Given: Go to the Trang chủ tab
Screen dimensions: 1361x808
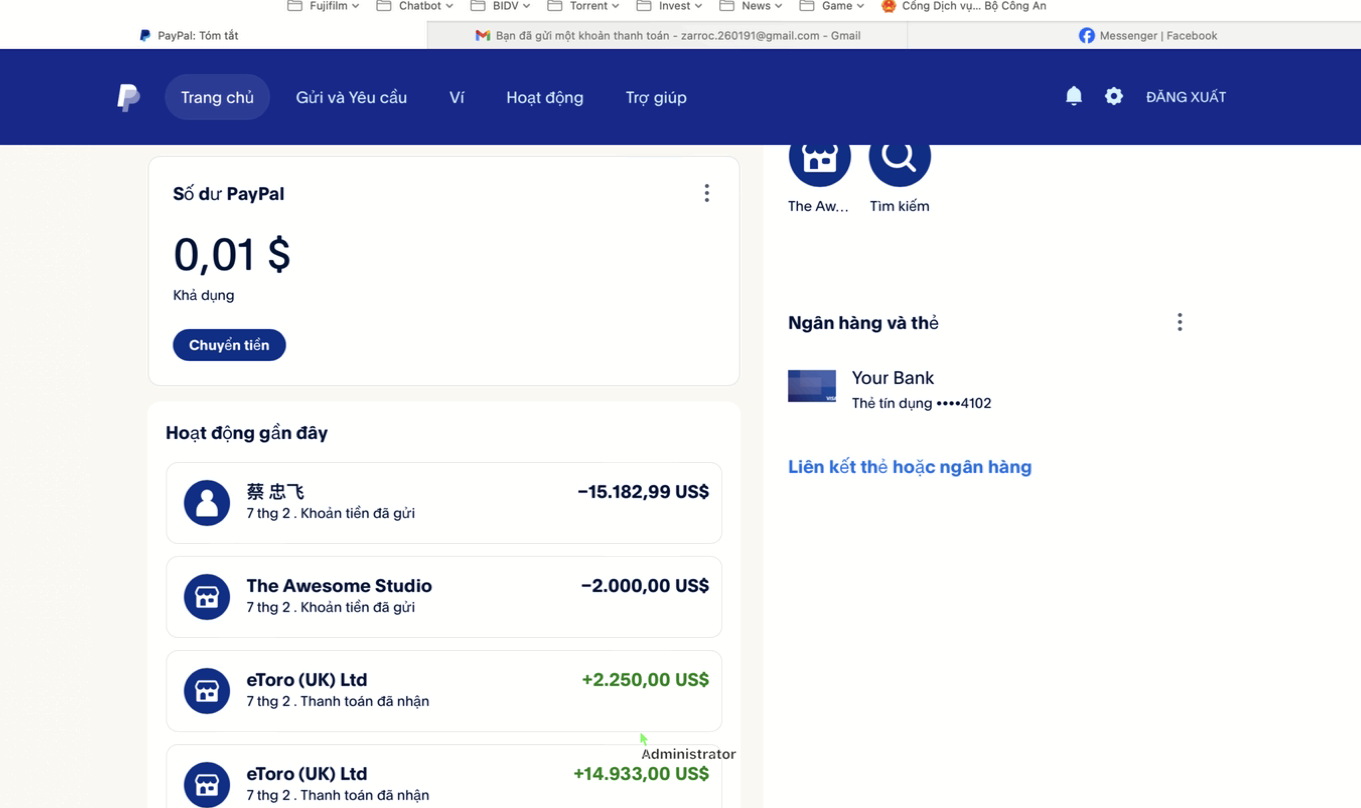Looking at the screenshot, I should coord(217,97).
